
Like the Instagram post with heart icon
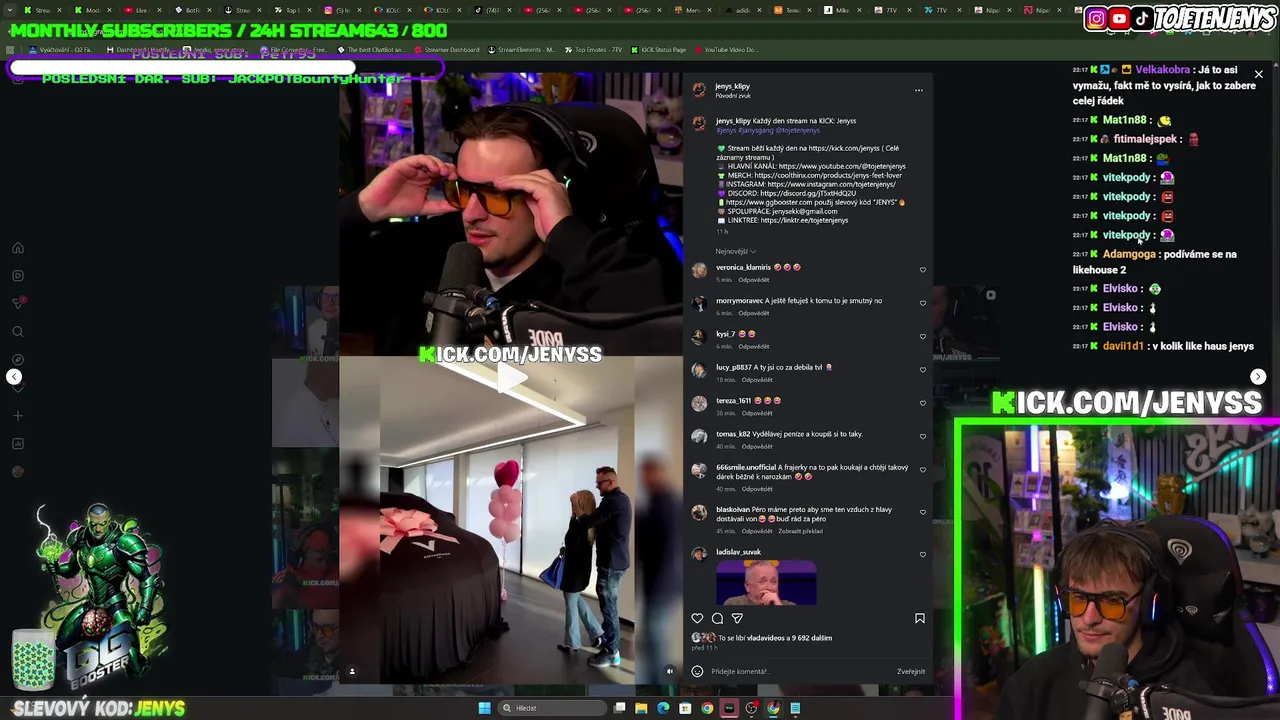(697, 618)
